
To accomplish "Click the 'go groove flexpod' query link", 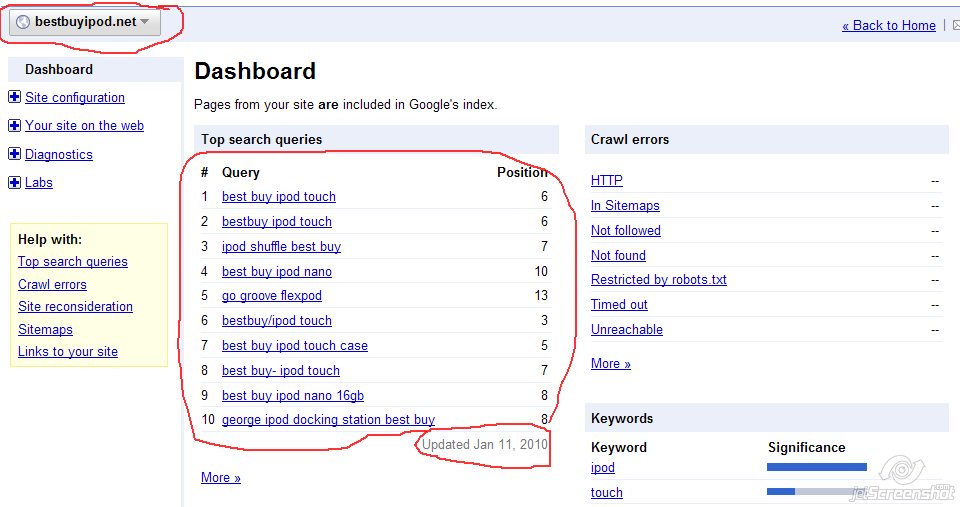I will pyautogui.click(x=271, y=296).
